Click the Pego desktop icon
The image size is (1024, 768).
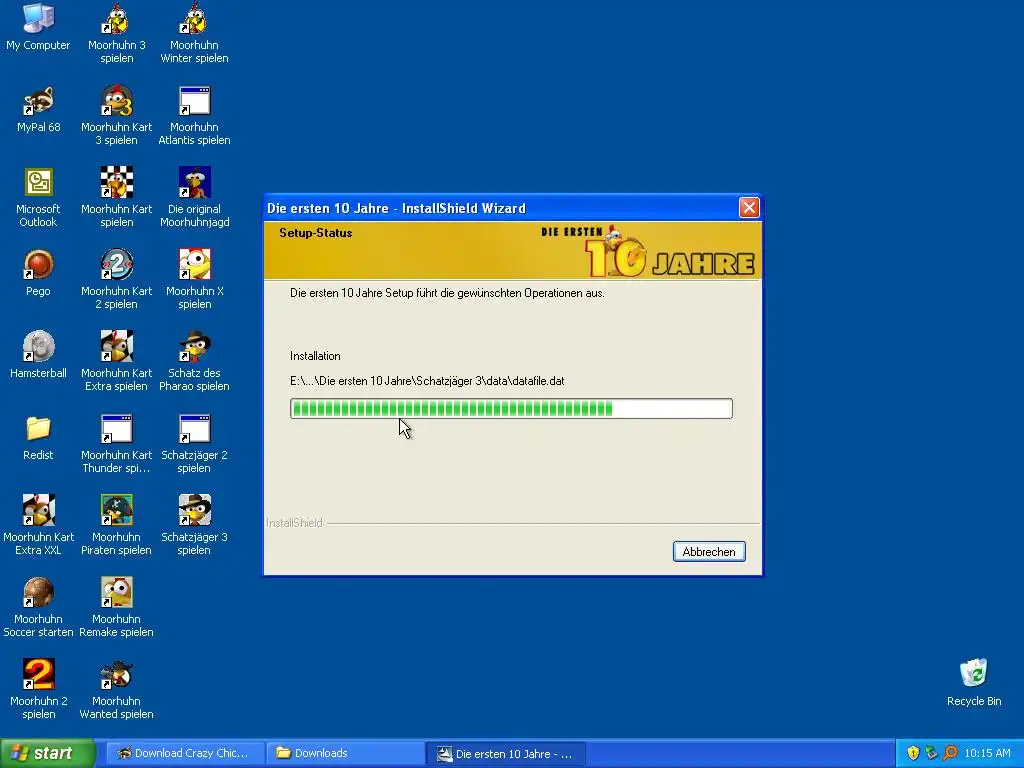tap(38, 273)
